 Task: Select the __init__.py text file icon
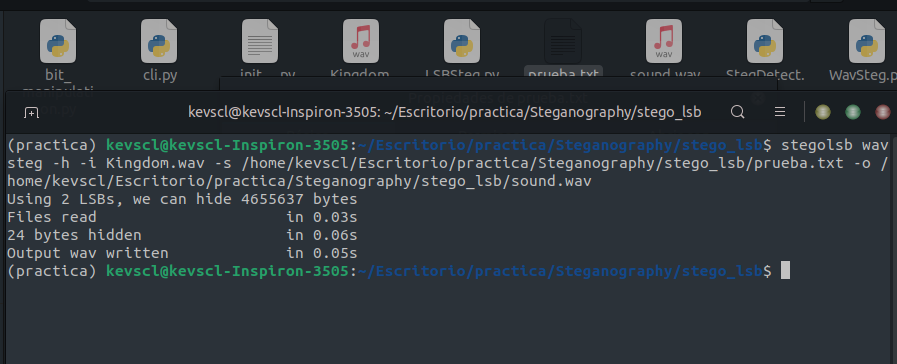[x=260, y=41]
